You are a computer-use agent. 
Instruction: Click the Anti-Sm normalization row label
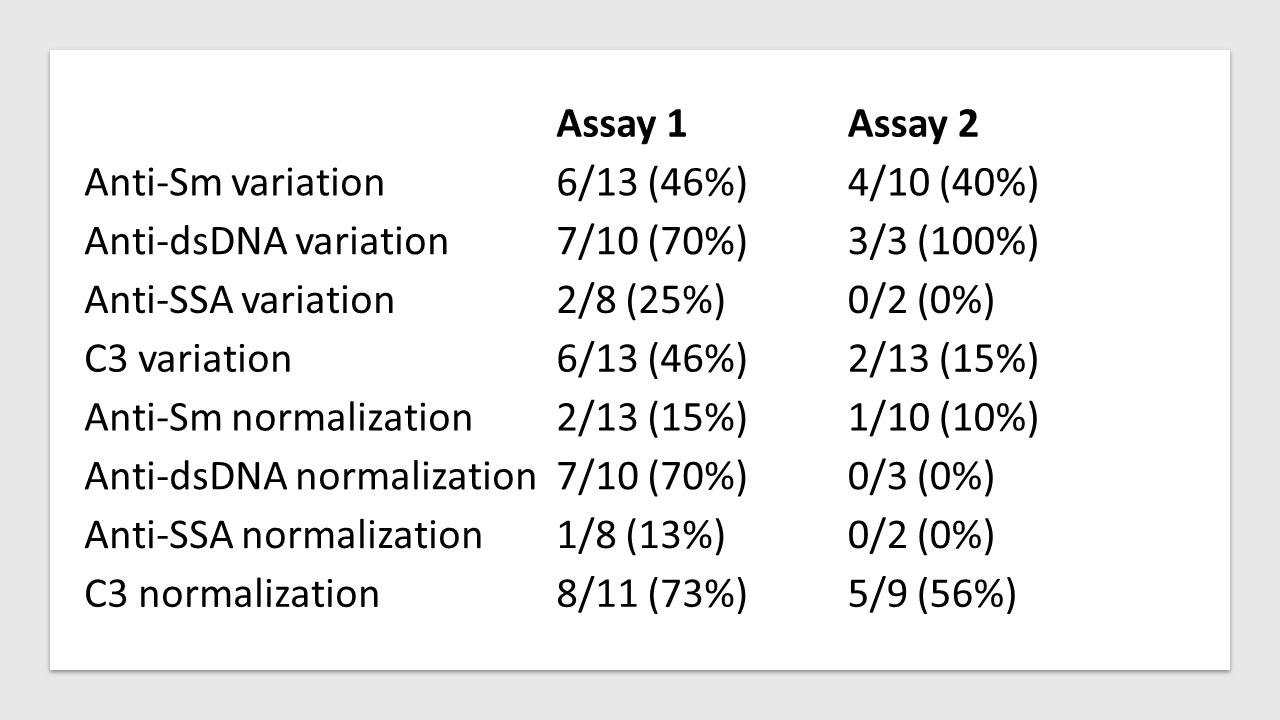pyautogui.click(x=278, y=417)
